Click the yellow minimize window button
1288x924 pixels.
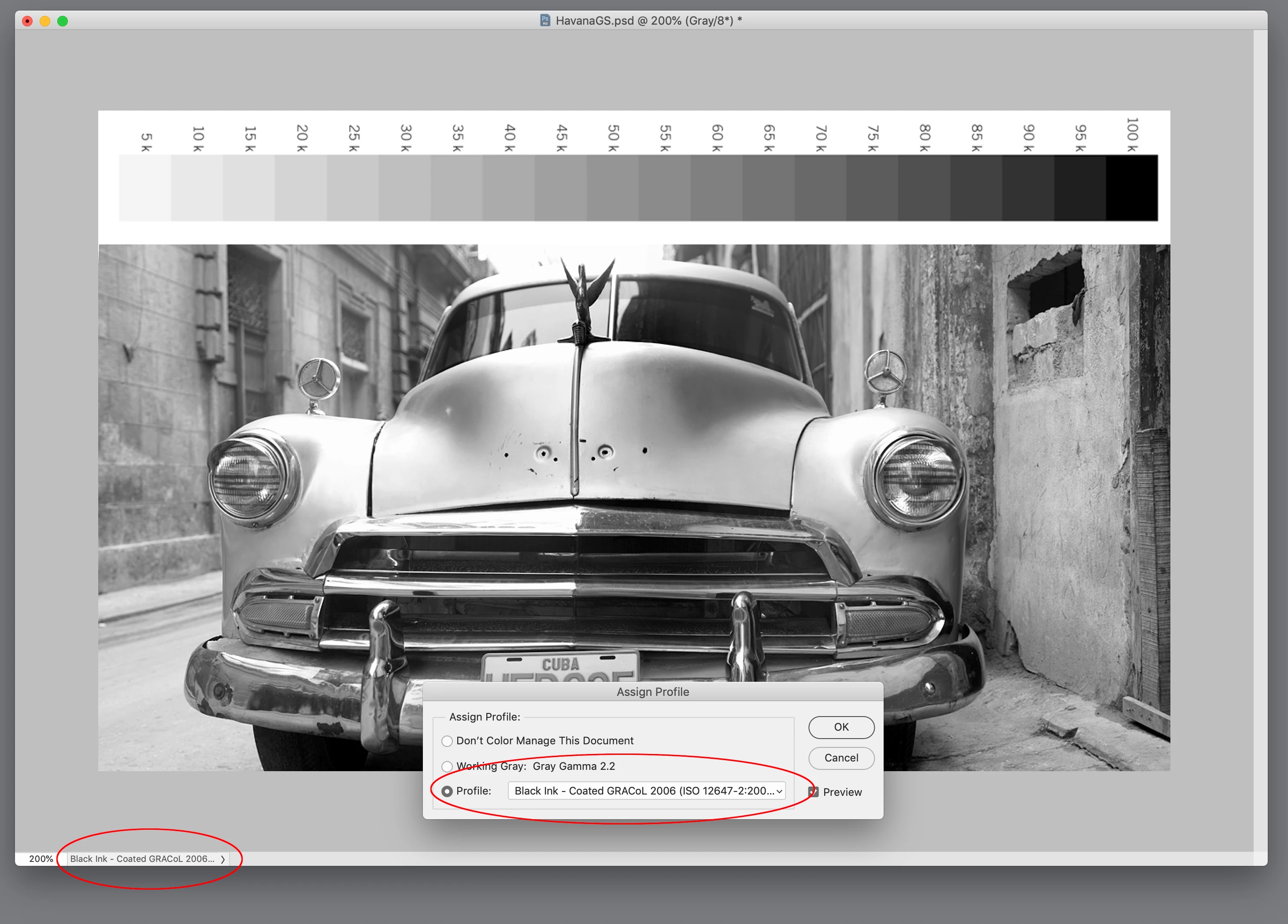(45, 21)
